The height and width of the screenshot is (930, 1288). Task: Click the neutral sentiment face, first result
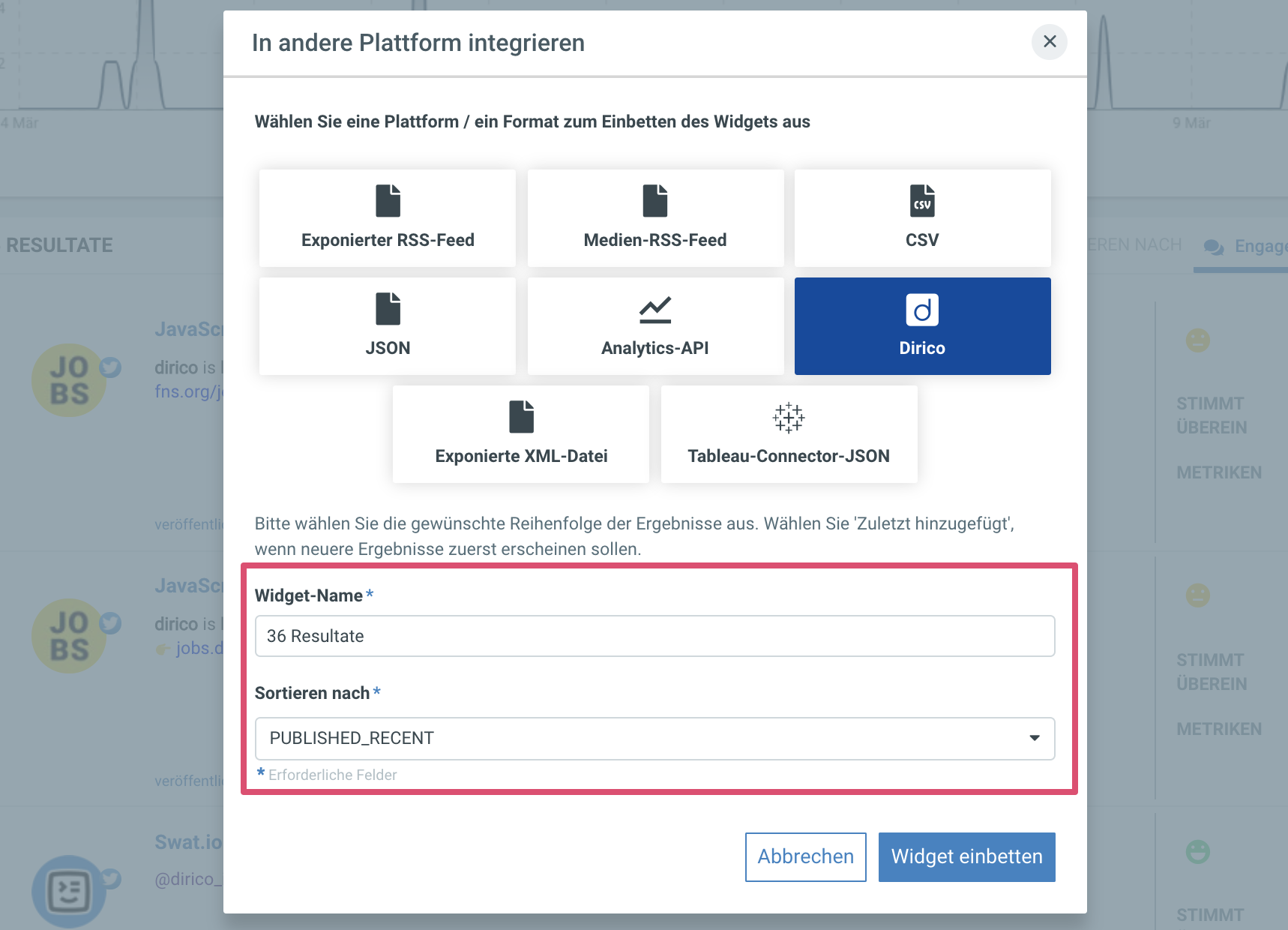(1198, 340)
